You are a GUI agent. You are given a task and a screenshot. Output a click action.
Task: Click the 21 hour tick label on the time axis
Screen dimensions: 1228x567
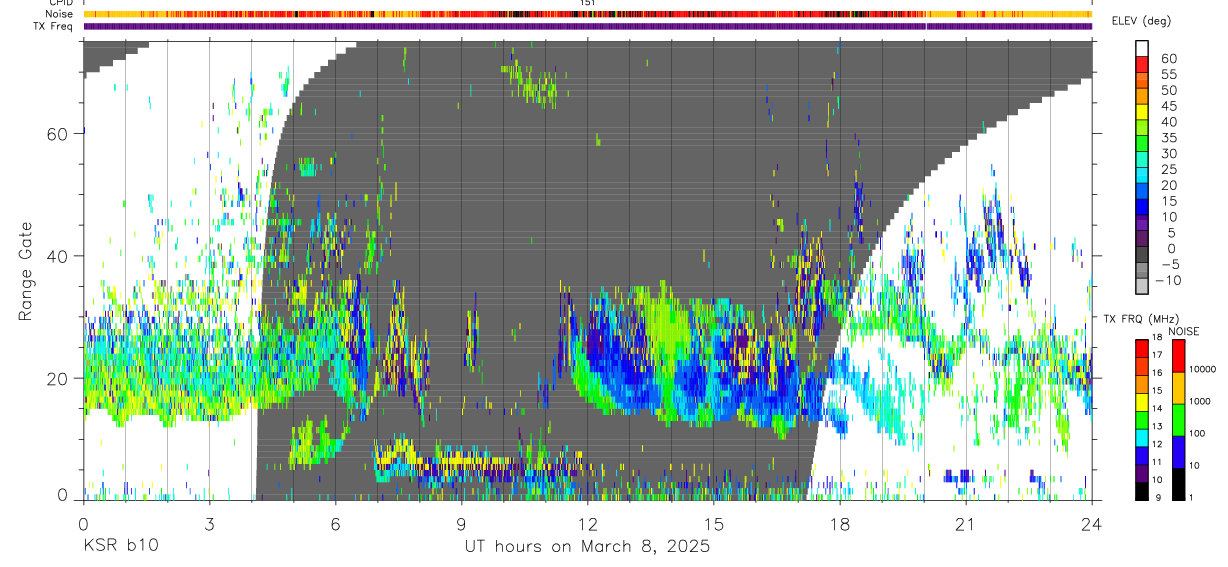(965, 523)
